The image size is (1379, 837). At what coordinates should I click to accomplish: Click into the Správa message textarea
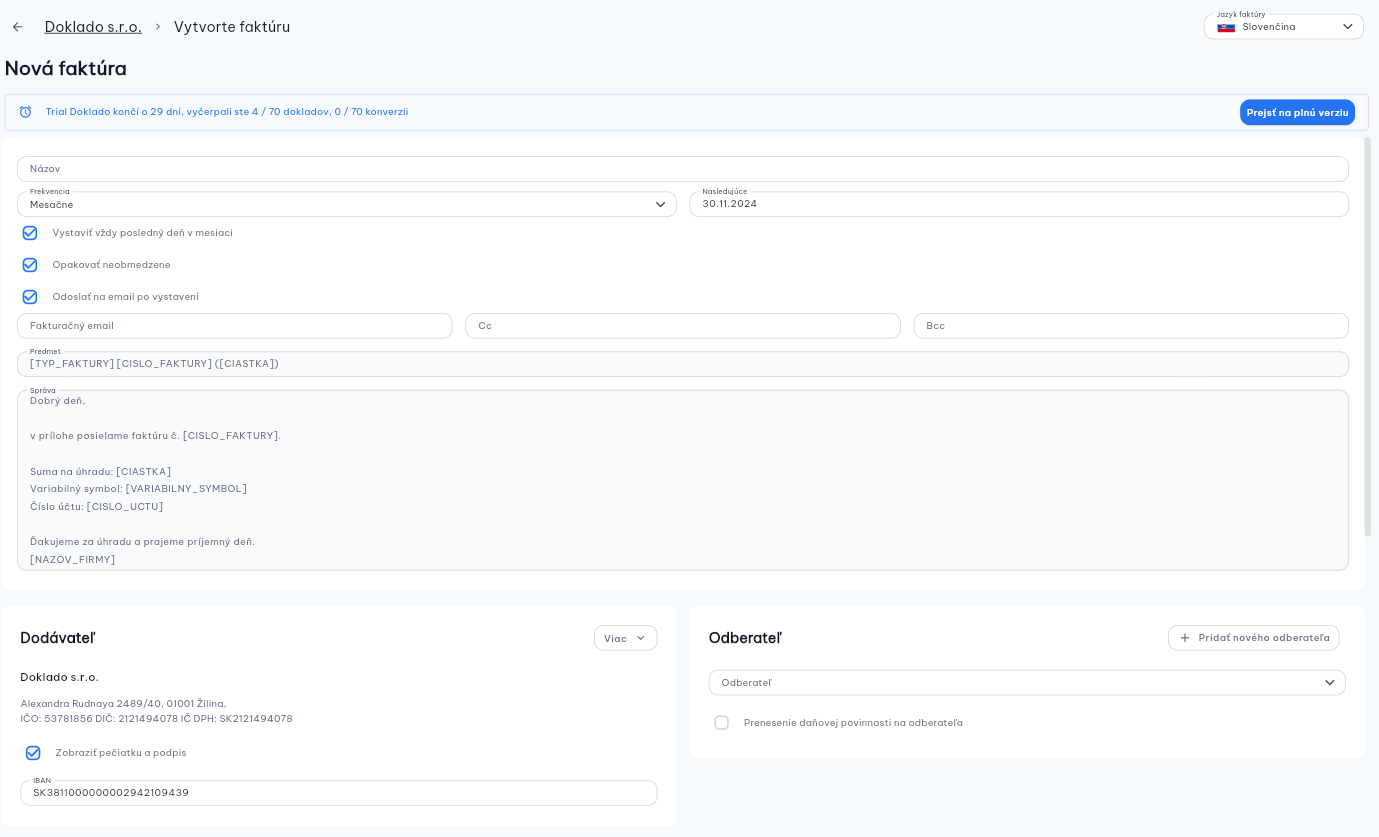683,480
